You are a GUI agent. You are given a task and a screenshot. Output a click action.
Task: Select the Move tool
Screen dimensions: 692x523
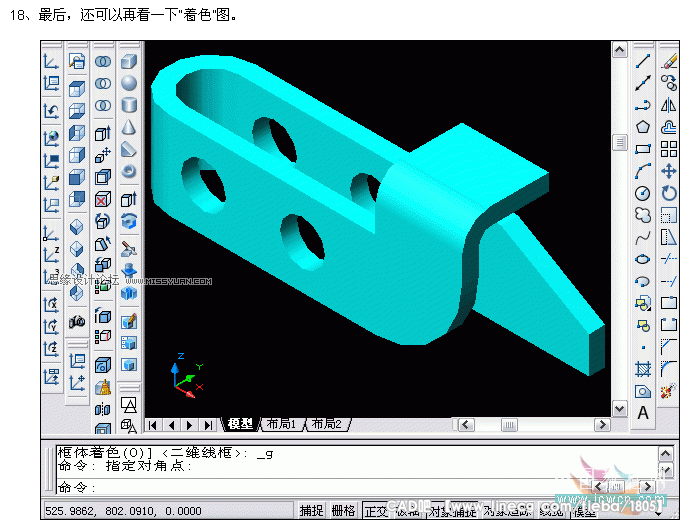tap(669, 171)
